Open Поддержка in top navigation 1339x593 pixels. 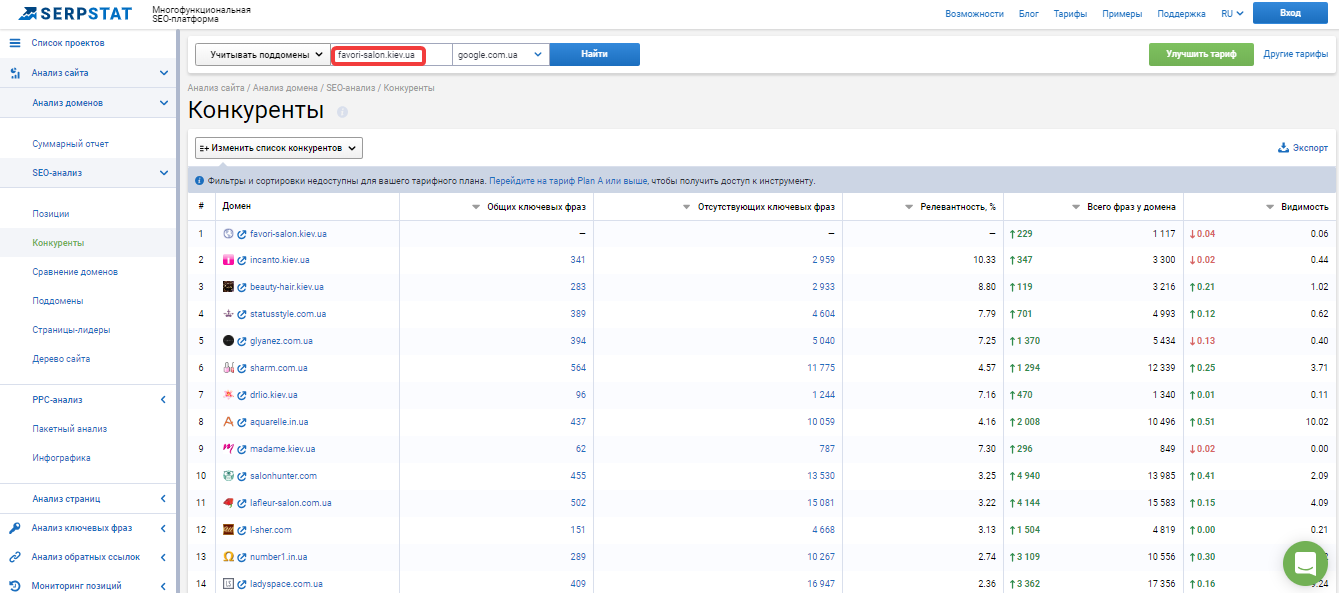click(x=1182, y=14)
